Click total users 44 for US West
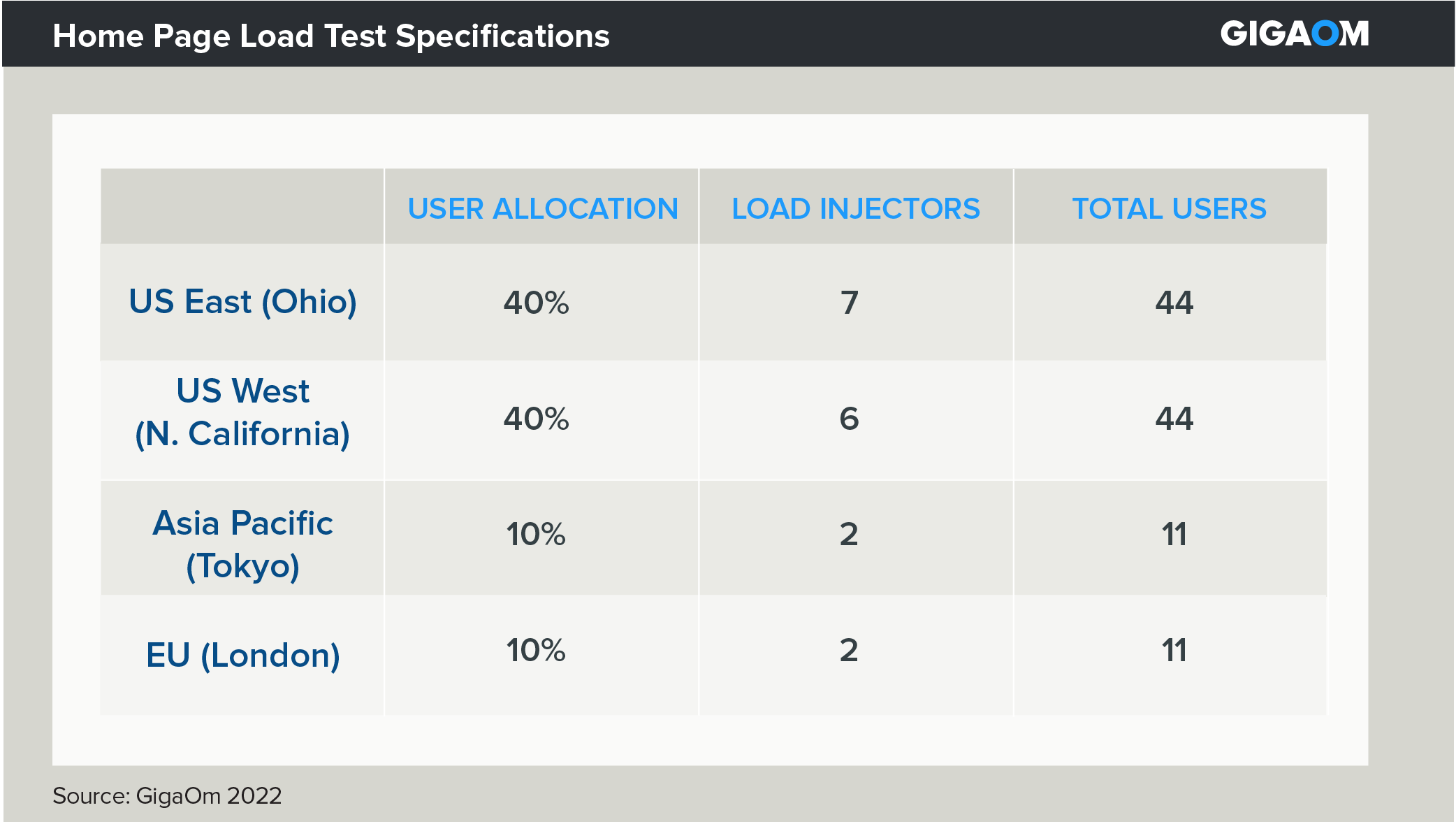 pos(1174,419)
